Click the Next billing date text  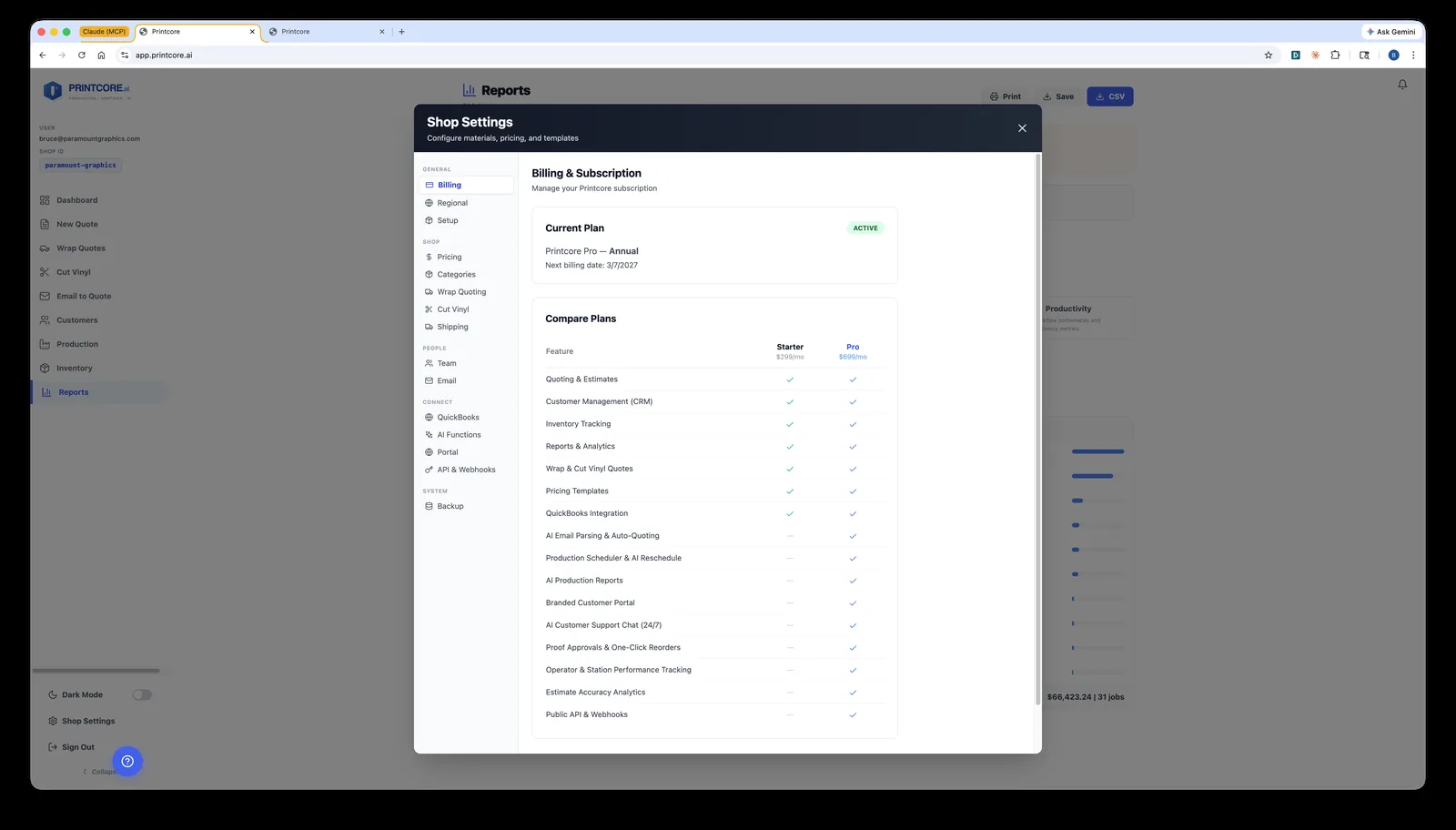(591, 266)
